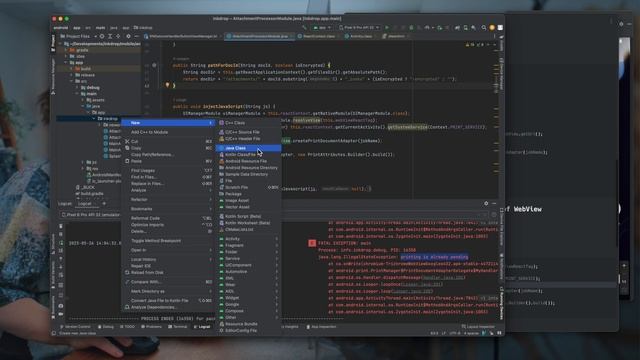
Task: Click the C++ Class entry icon
Action: click(x=222, y=123)
